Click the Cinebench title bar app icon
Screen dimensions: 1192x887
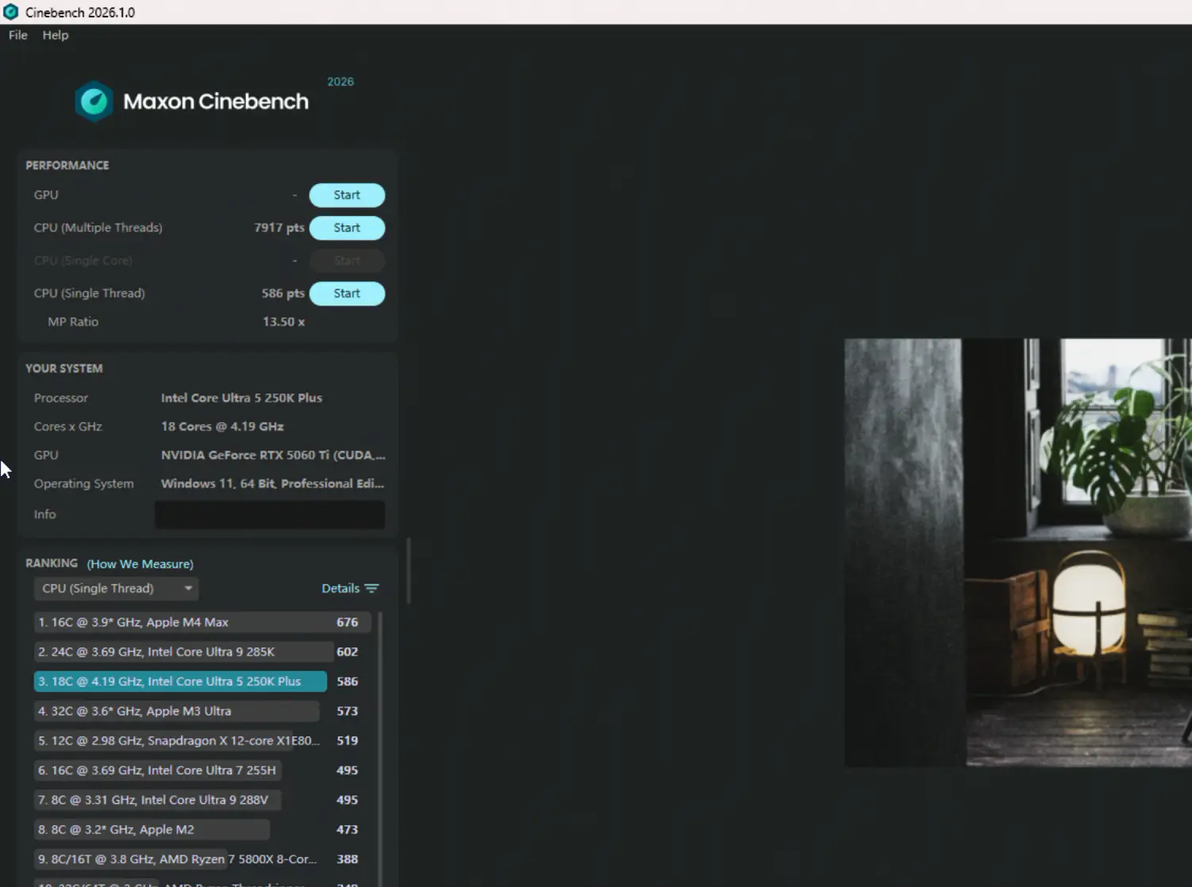(x=11, y=12)
